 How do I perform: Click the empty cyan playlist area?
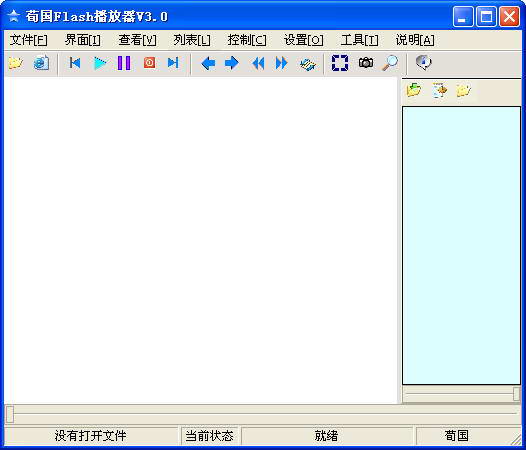point(461,245)
